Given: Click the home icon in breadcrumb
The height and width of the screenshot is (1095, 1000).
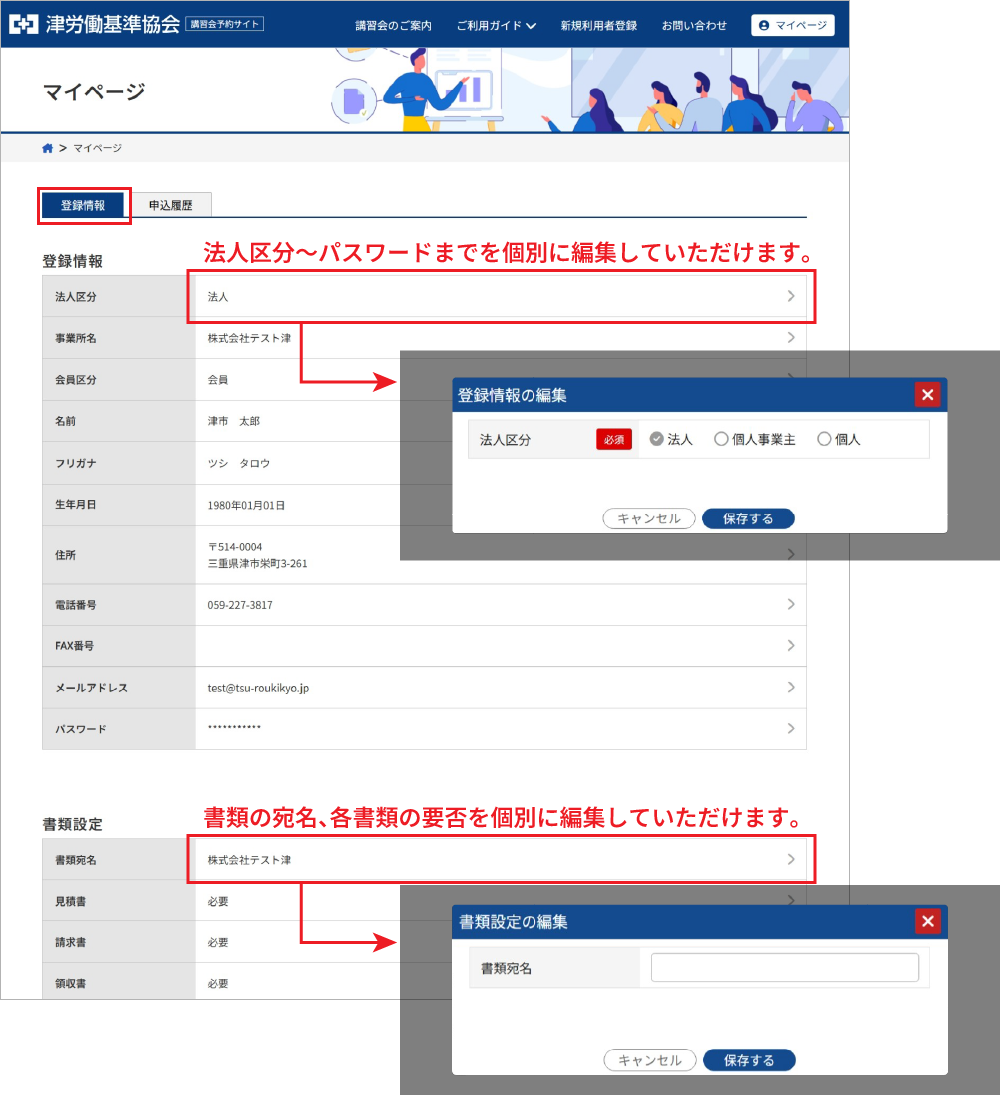Looking at the screenshot, I should 47,148.
